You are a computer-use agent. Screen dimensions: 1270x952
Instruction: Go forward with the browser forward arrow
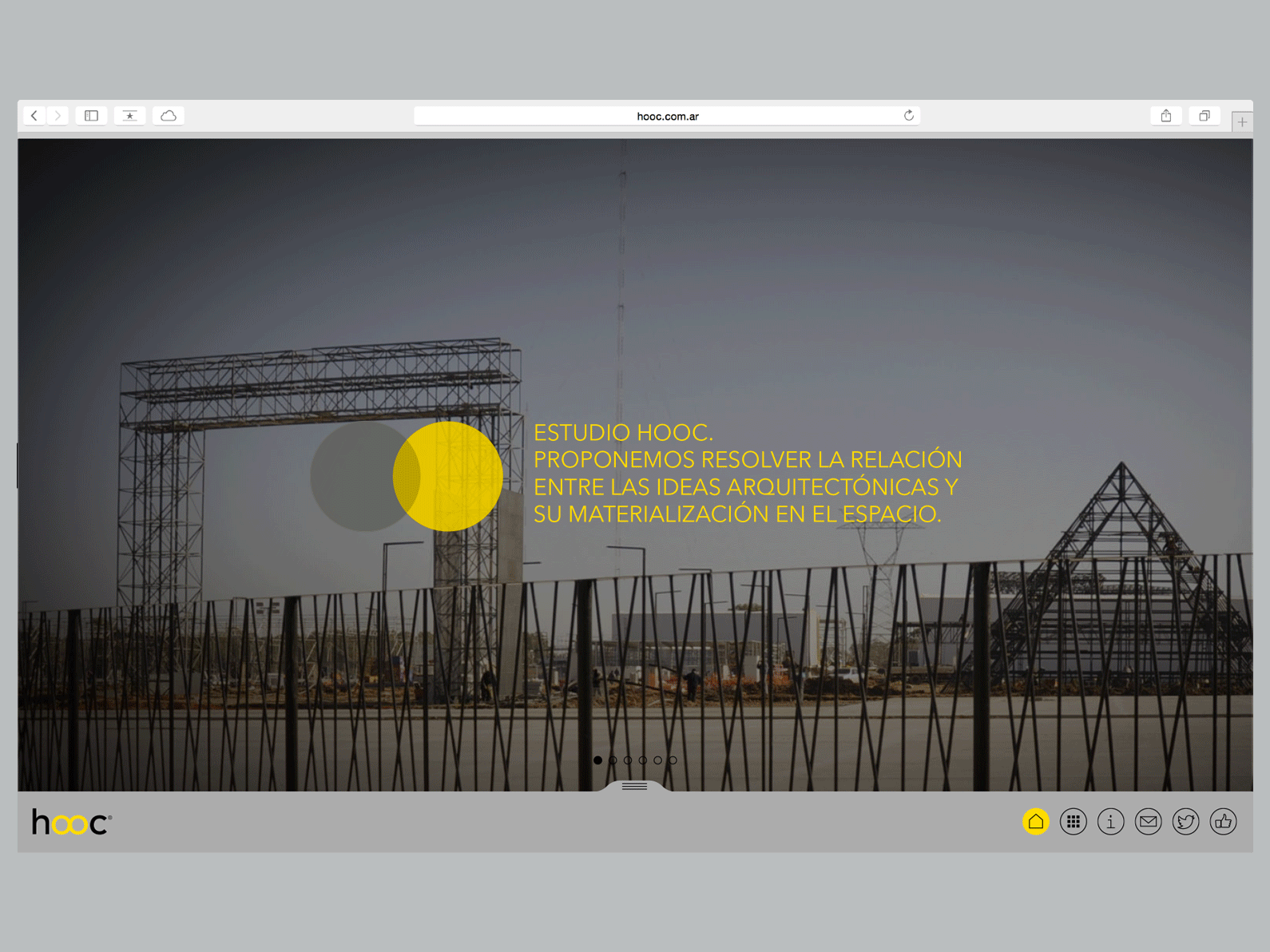tap(58, 116)
